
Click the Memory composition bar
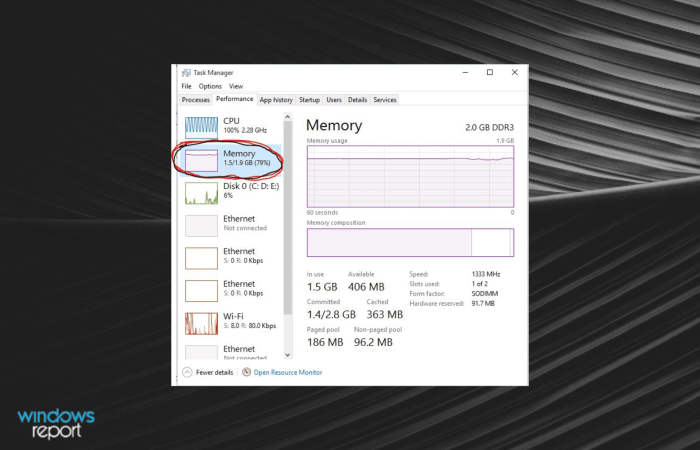pyautogui.click(x=410, y=242)
